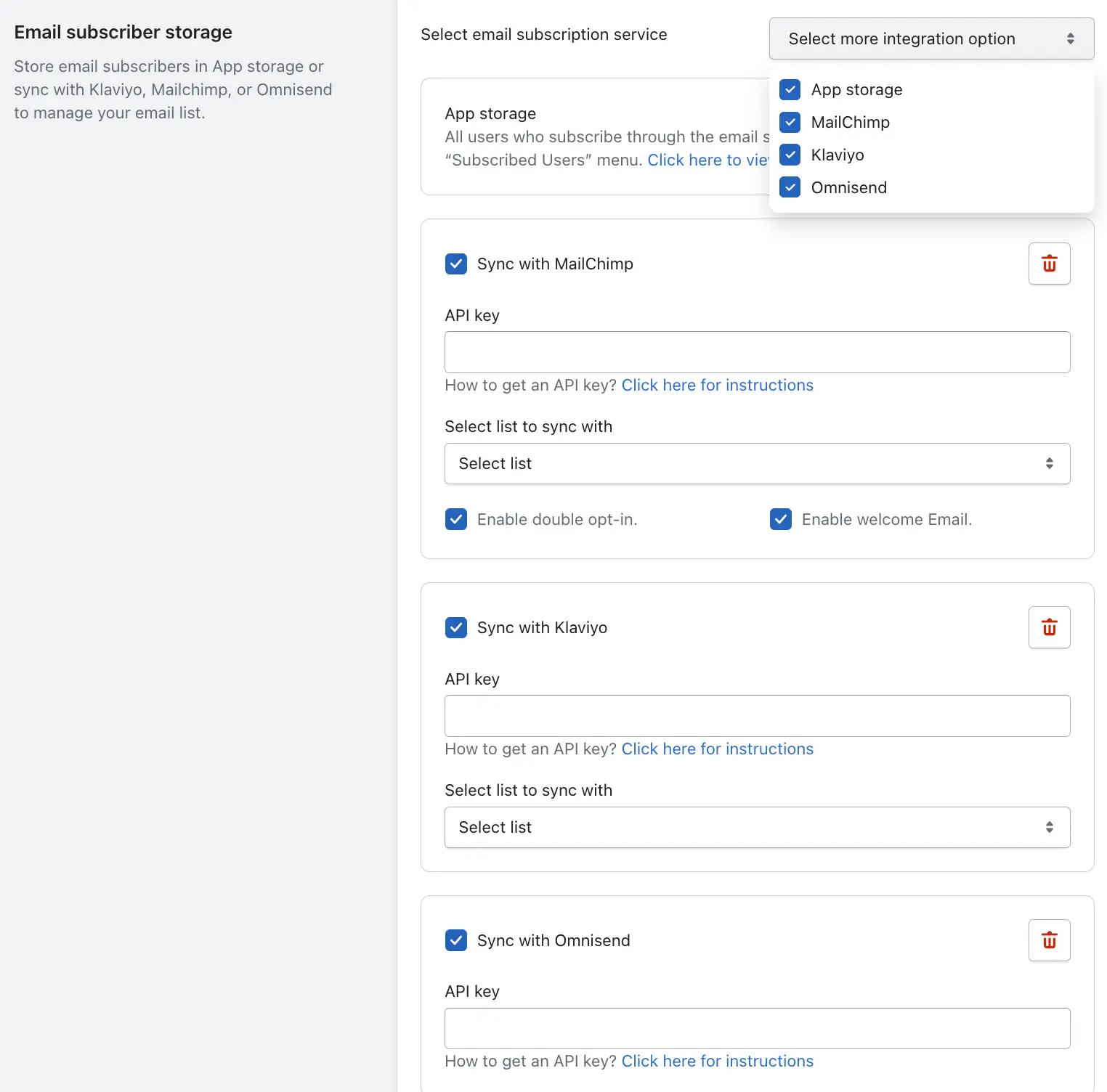Click the MailChimp API key field
Screen dimensions: 1107x1092
[757, 352]
